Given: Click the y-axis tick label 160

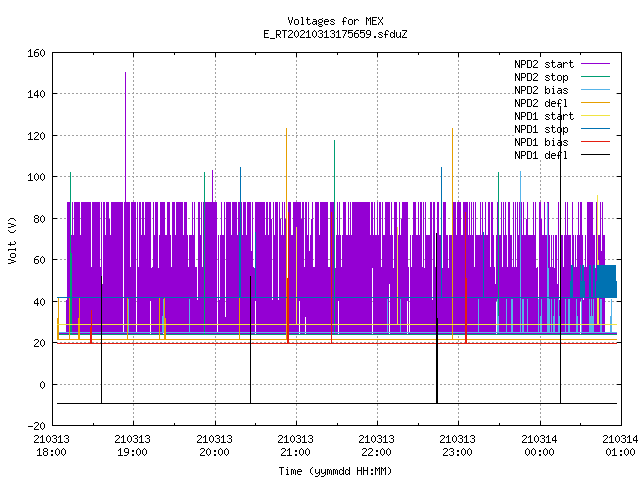Looking at the screenshot, I should (x=36, y=53).
